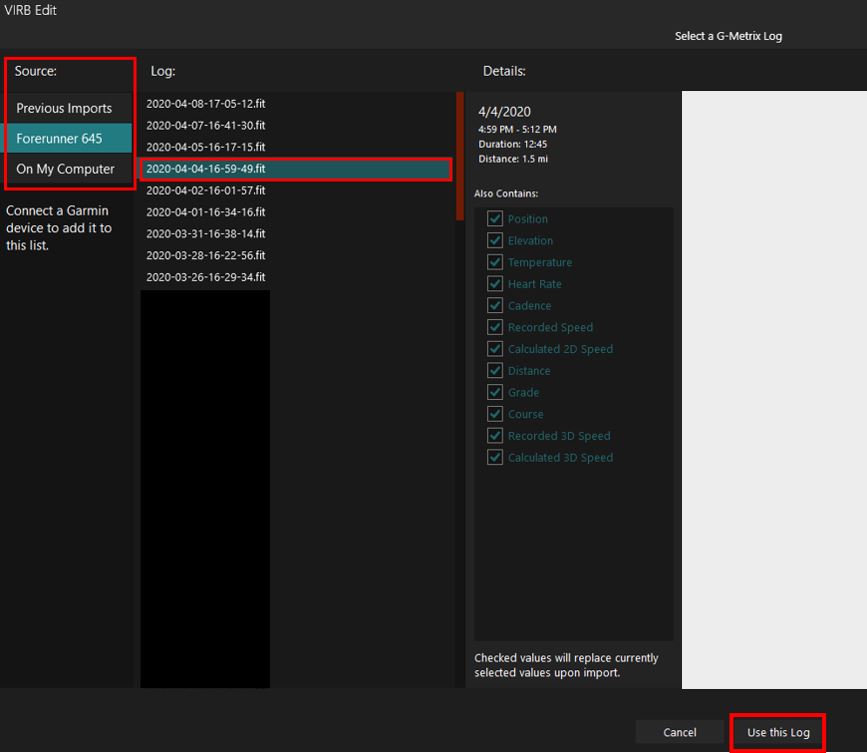Screen dimensions: 867x753
Task: Toggle the Temperature checkbox
Action: (495, 262)
